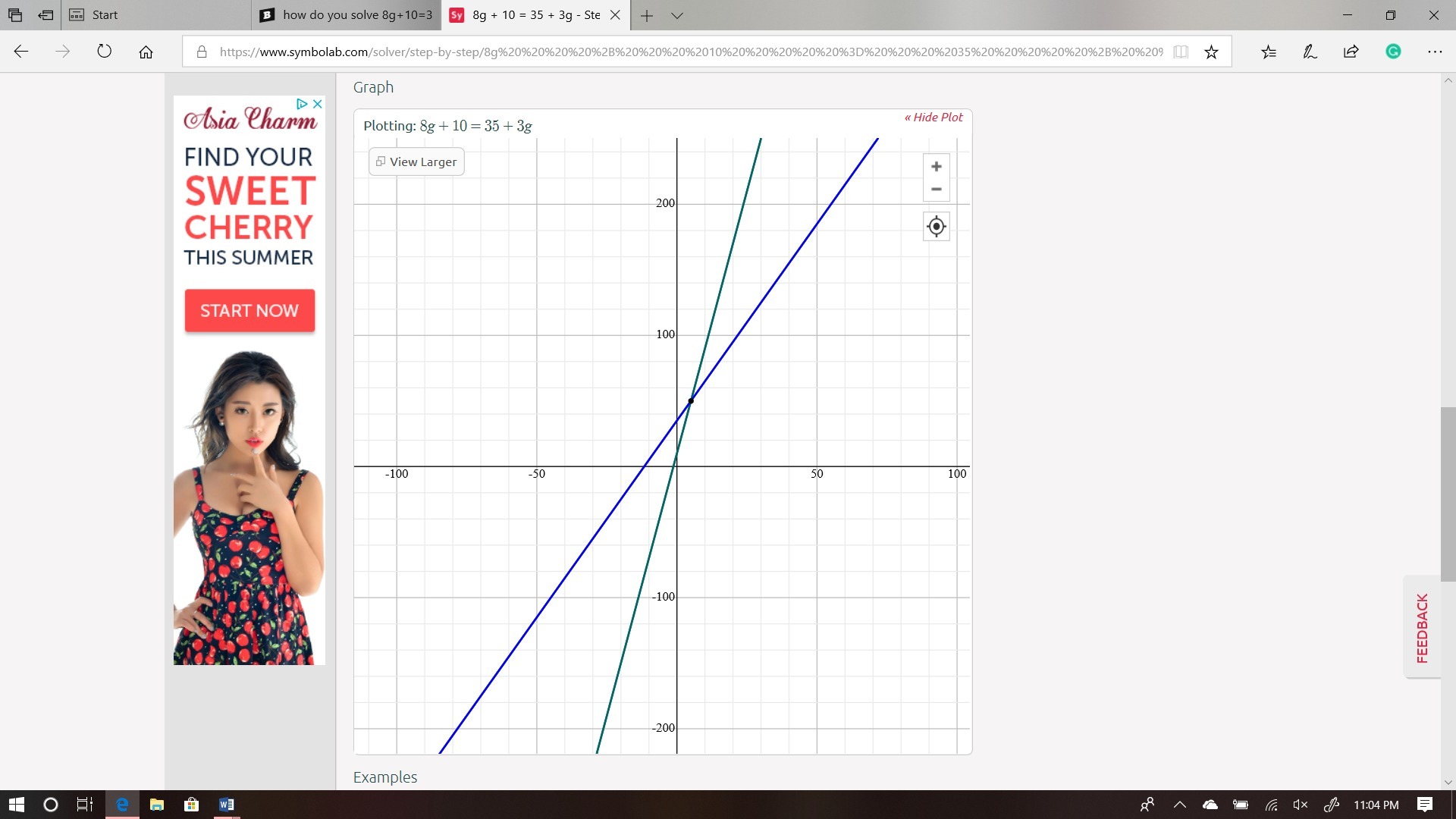Open the tab list dropdown chevron
Viewport: 1456px width, 819px height.
tap(677, 15)
